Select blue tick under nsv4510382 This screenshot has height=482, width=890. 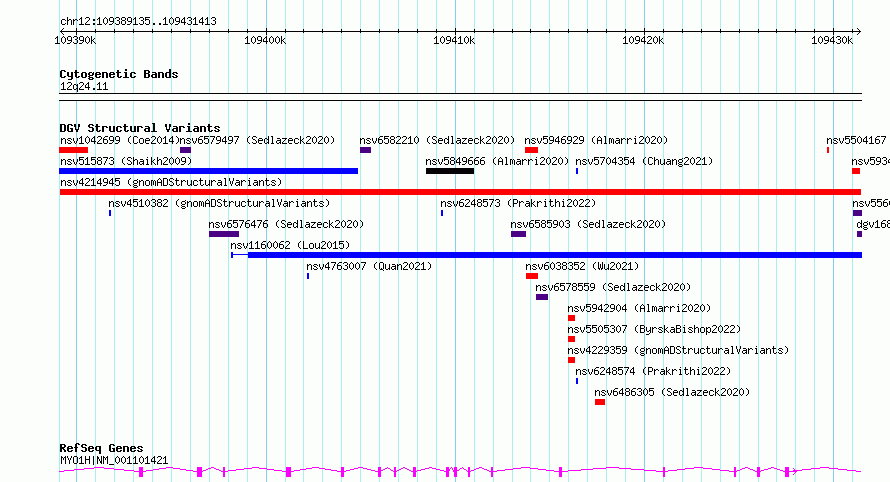110,213
